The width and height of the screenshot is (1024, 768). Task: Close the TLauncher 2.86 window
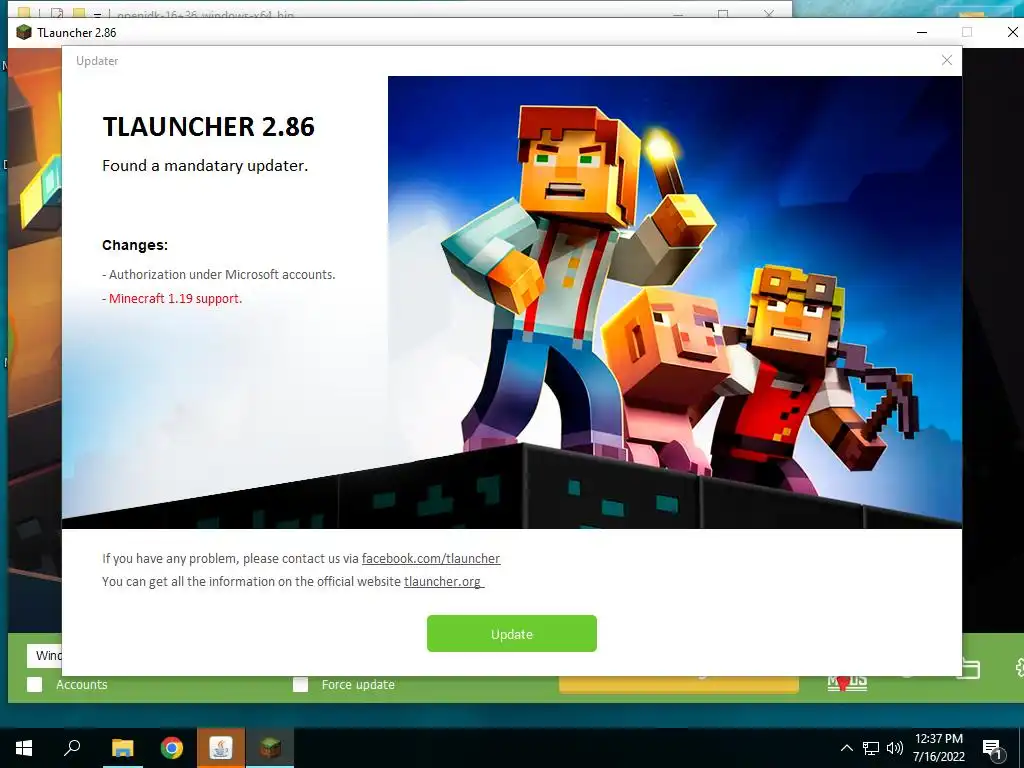(x=1013, y=32)
